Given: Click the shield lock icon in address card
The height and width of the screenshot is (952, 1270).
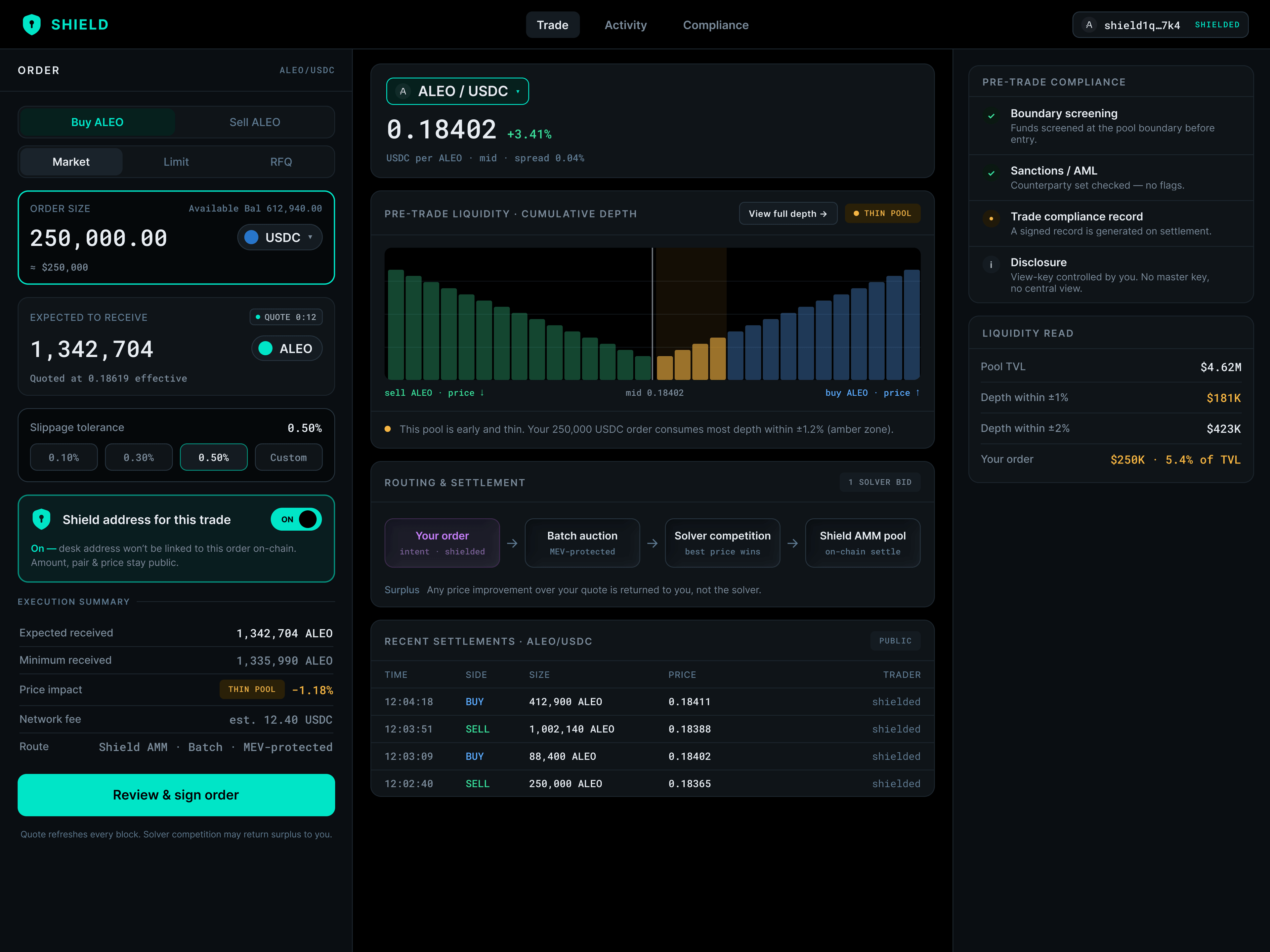Looking at the screenshot, I should (41, 519).
